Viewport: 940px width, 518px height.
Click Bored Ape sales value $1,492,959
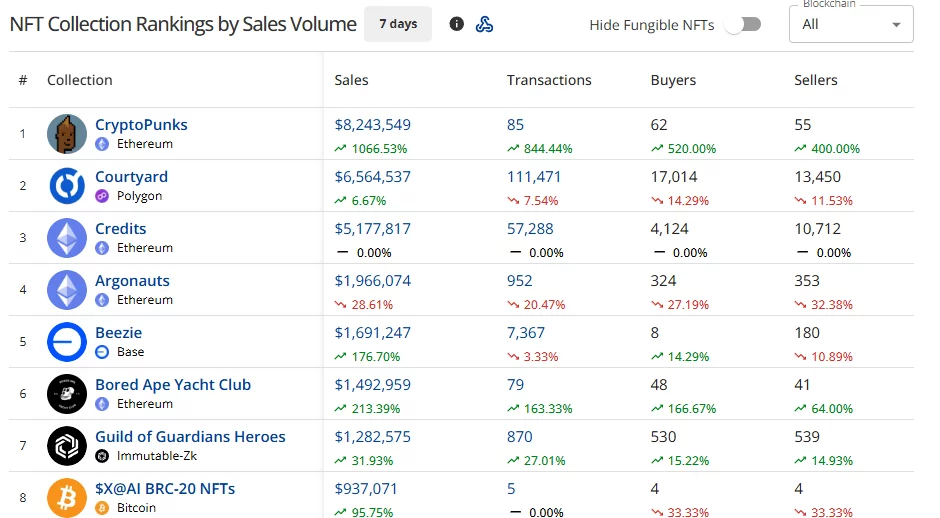(373, 385)
